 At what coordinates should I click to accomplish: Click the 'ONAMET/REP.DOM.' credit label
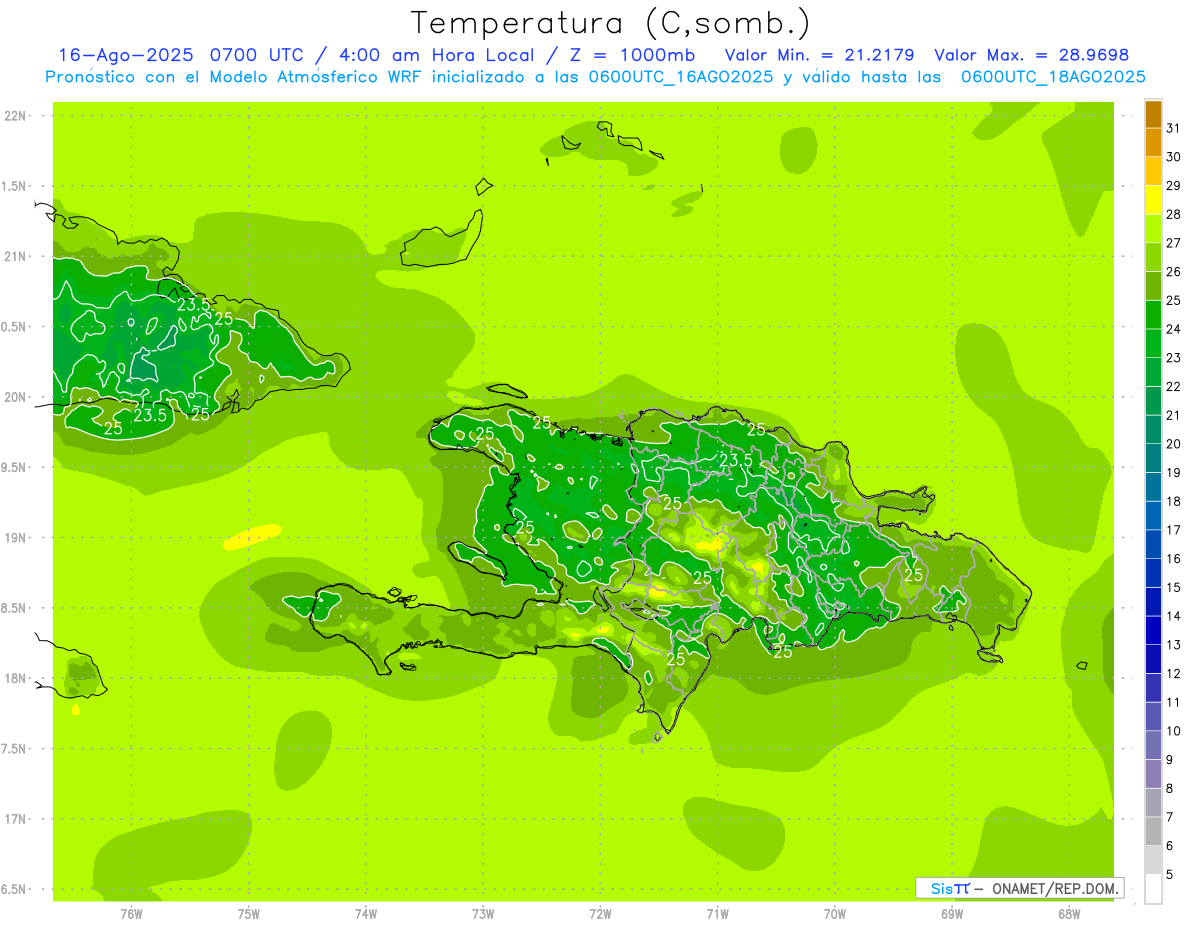click(x=1055, y=888)
